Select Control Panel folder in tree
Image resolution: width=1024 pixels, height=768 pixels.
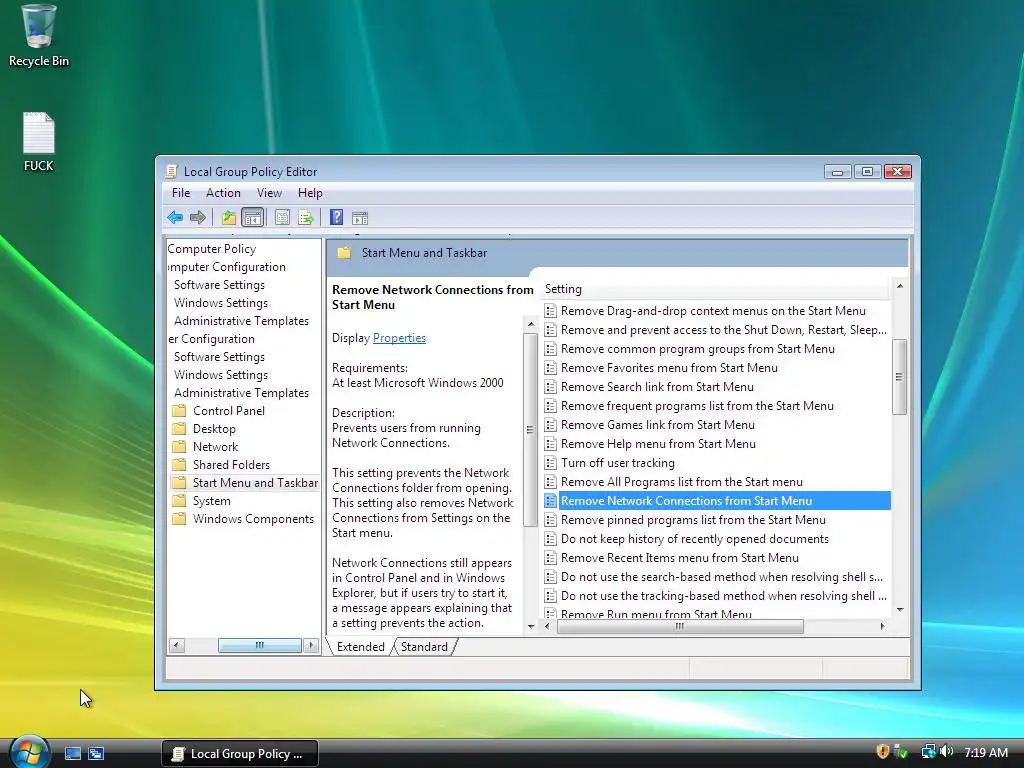(x=229, y=411)
